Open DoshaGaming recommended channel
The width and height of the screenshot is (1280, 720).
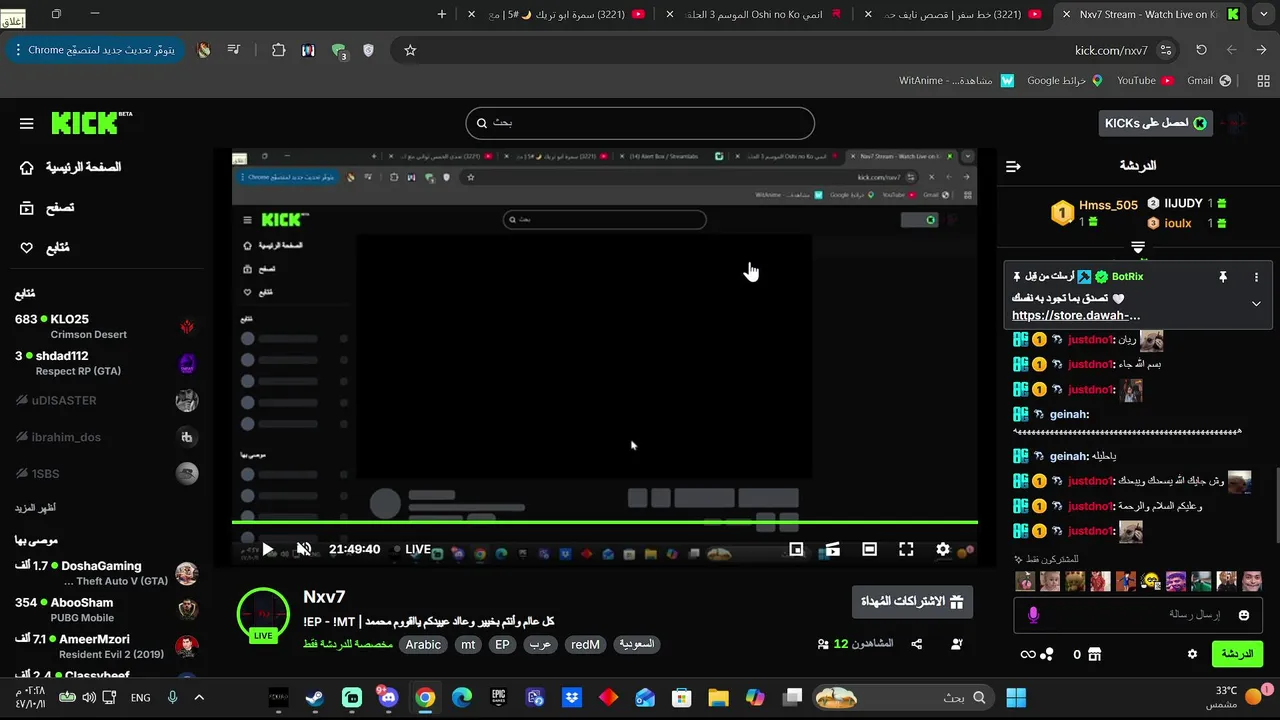(x=106, y=573)
